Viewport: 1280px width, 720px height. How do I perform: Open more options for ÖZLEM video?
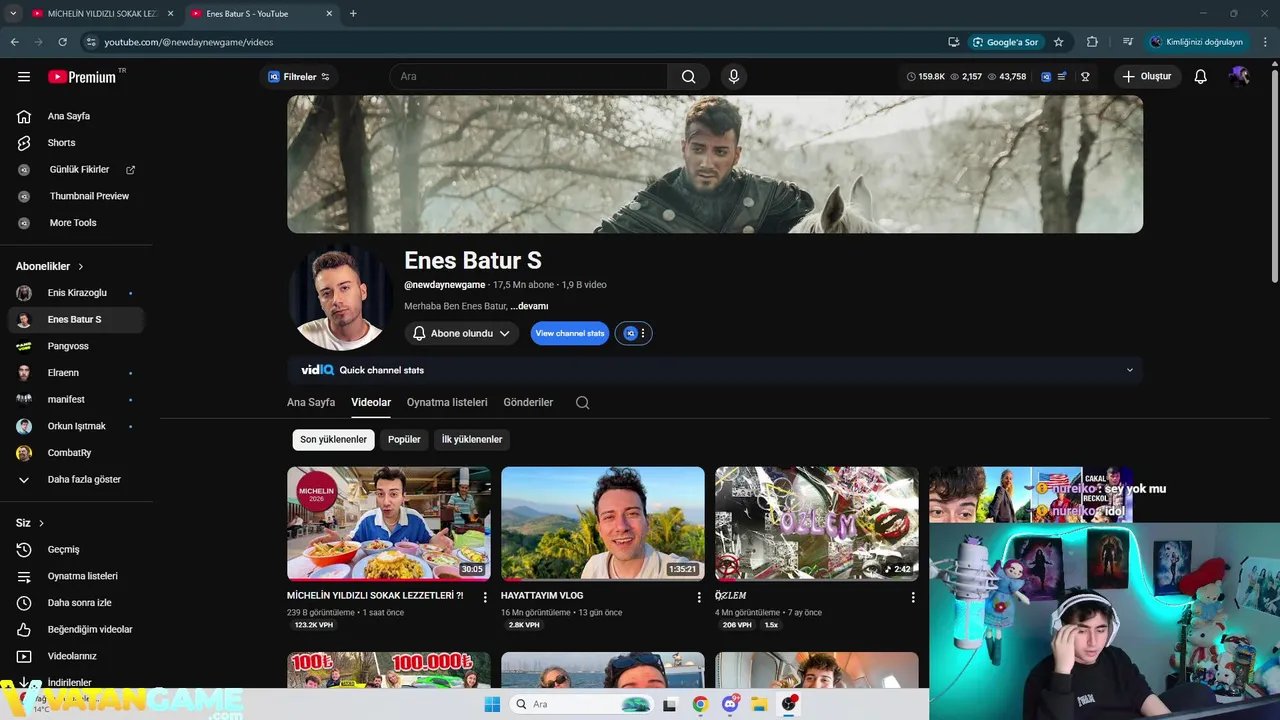(x=913, y=597)
